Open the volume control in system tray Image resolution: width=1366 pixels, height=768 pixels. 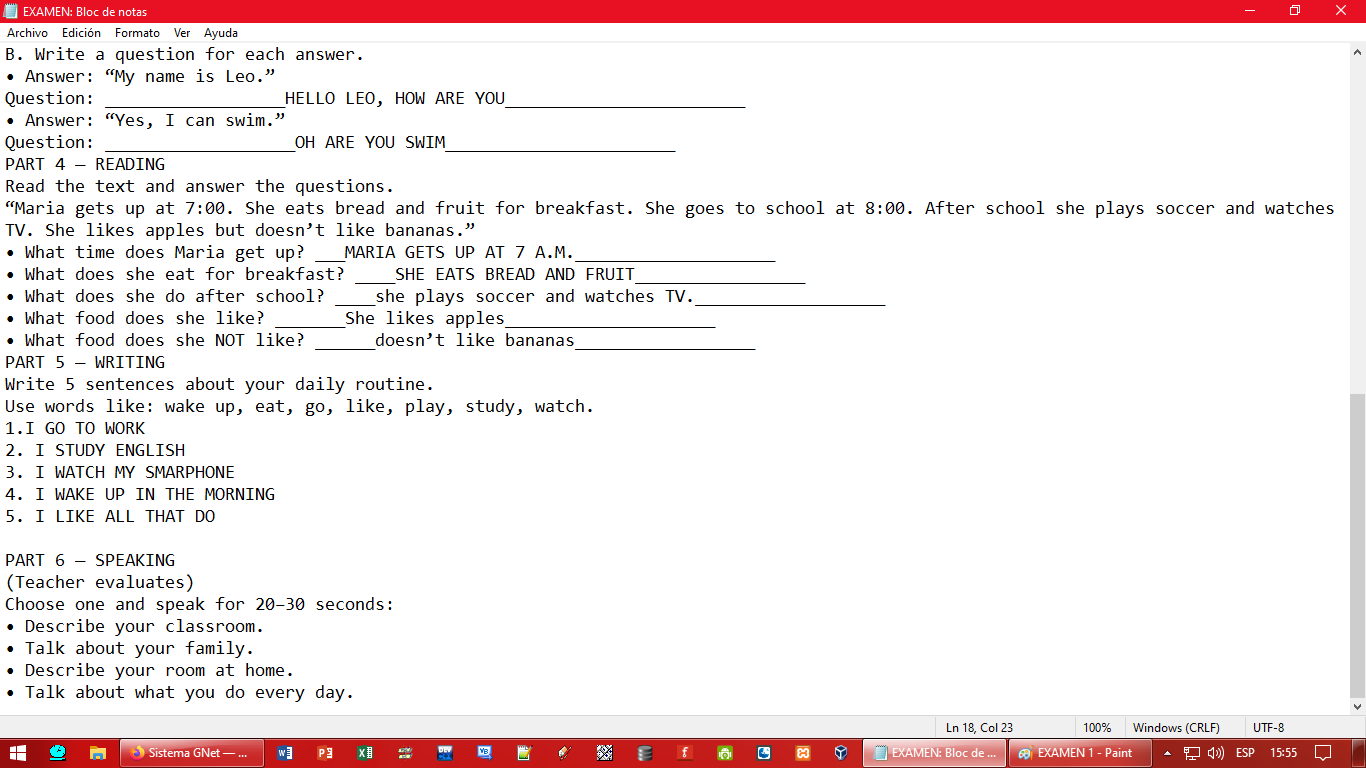(x=1216, y=753)
